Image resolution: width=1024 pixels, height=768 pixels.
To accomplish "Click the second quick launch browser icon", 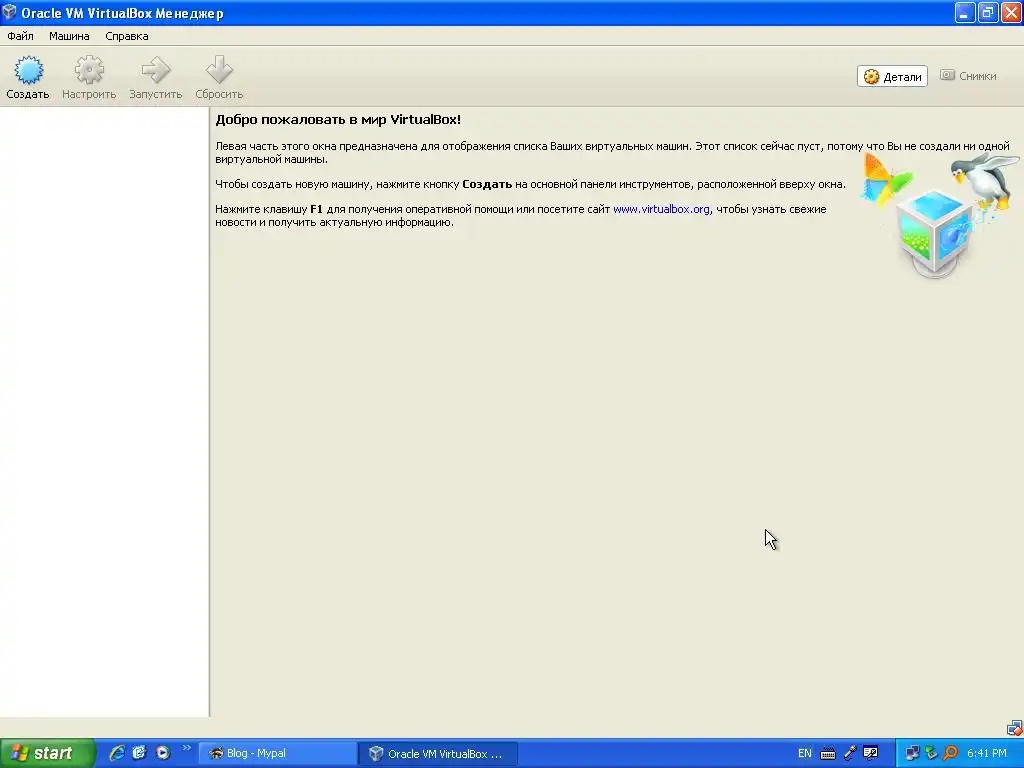I will 139,753.
